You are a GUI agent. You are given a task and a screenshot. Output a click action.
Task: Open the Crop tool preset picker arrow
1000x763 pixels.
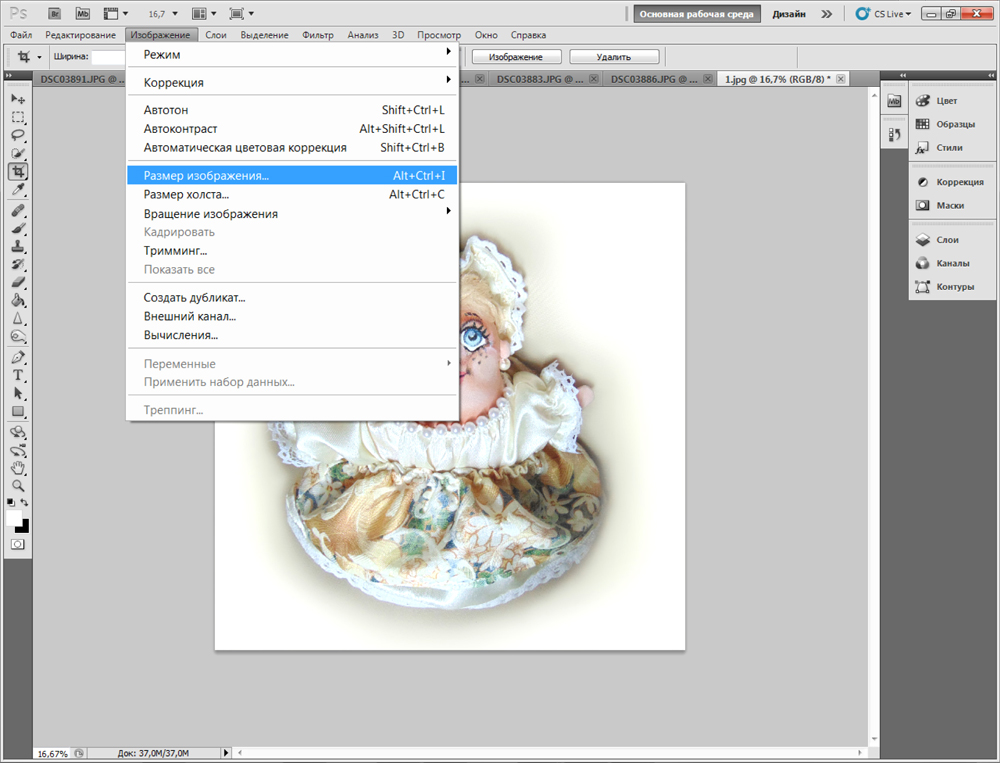39,57
